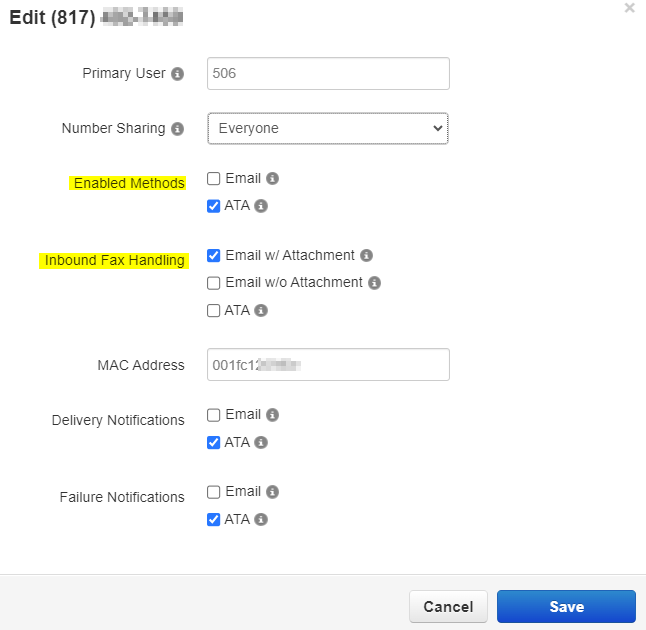Check Email w/o Attachment inbound option
Viewport: 646px width, 630px height.
point(214,283)
